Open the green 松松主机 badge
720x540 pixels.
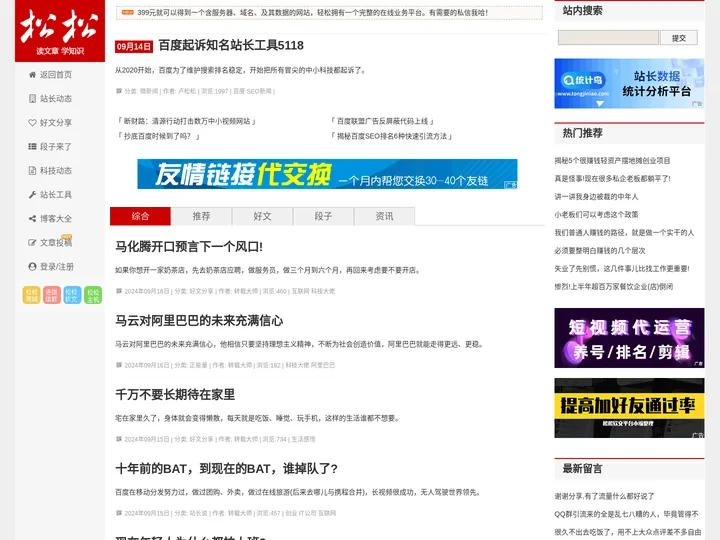tap(93, 295)
